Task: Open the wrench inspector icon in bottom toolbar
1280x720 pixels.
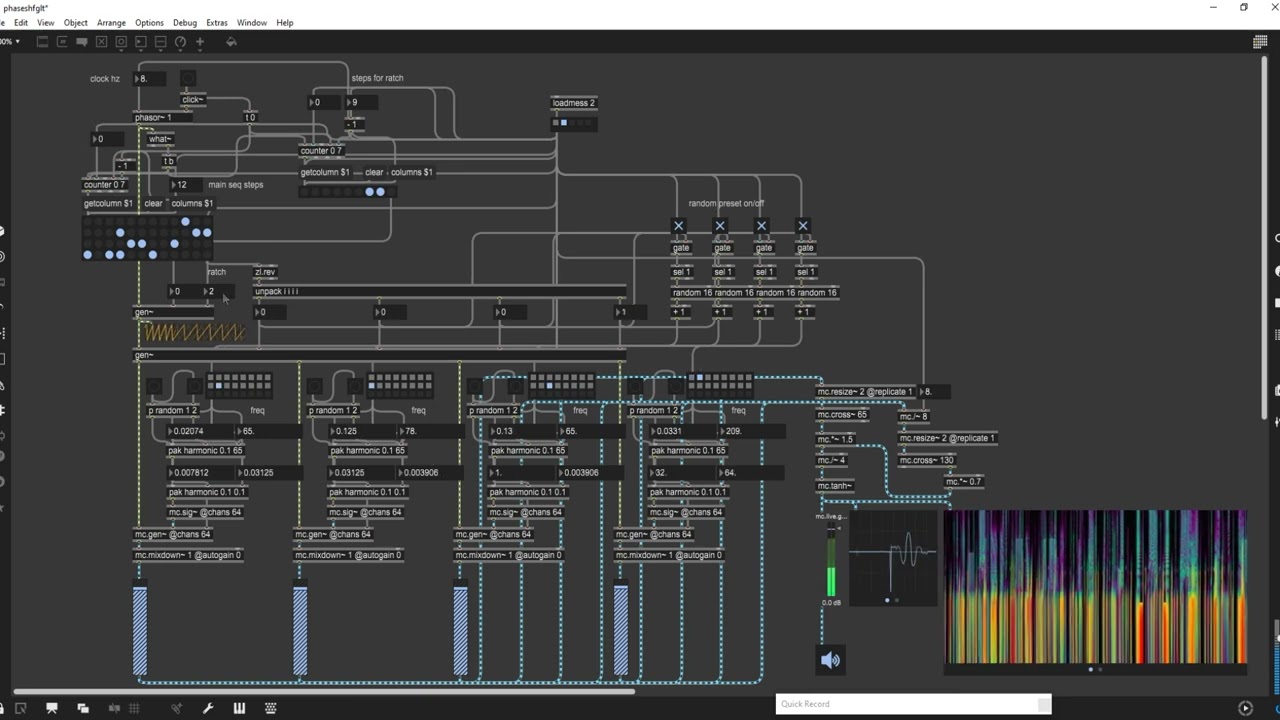Action: (208, 708)
